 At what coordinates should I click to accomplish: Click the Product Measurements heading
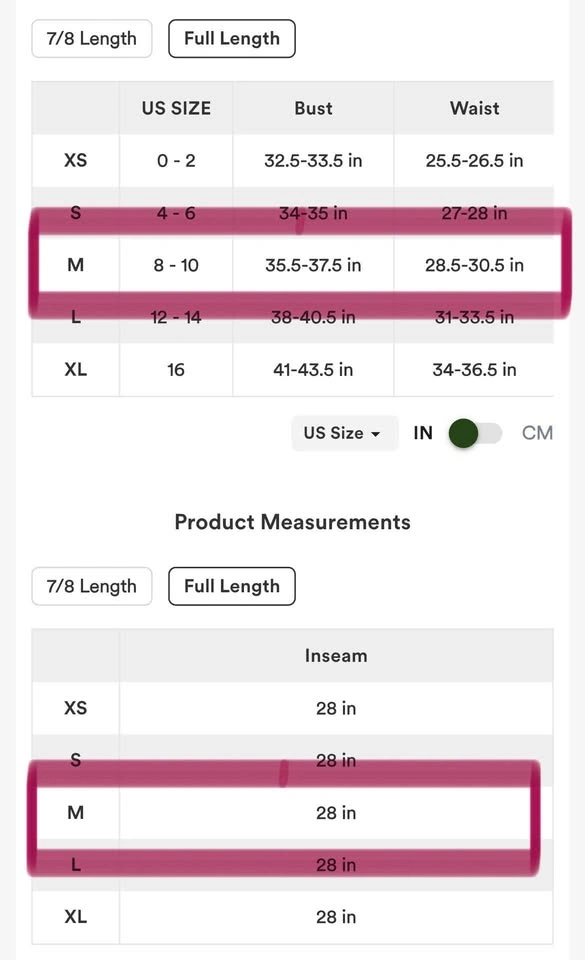pyautogui.click(x=292, y=522)
